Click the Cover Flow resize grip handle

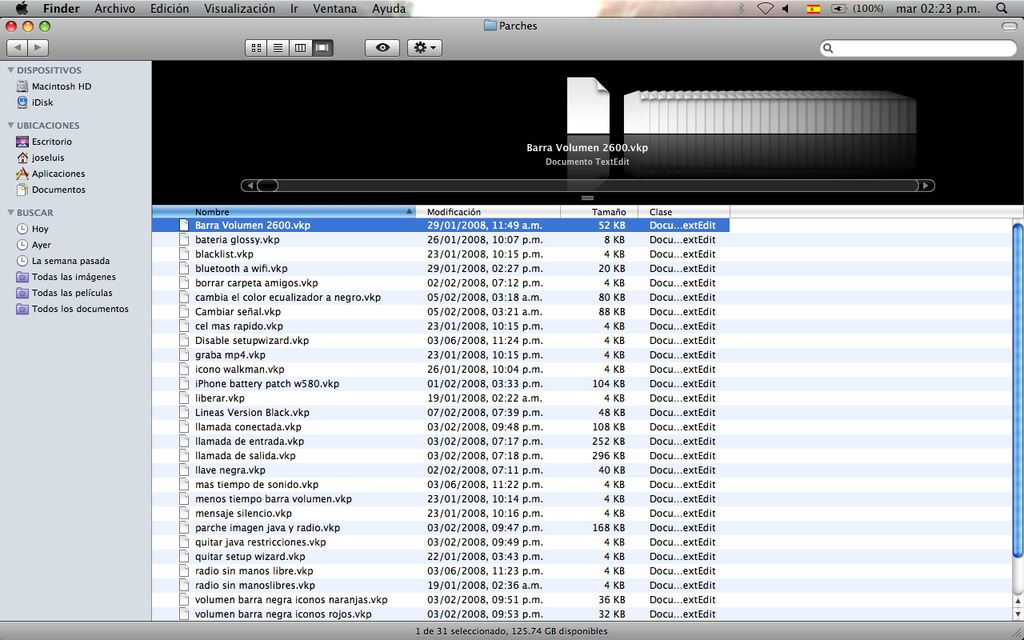click(x=587, y=198)
